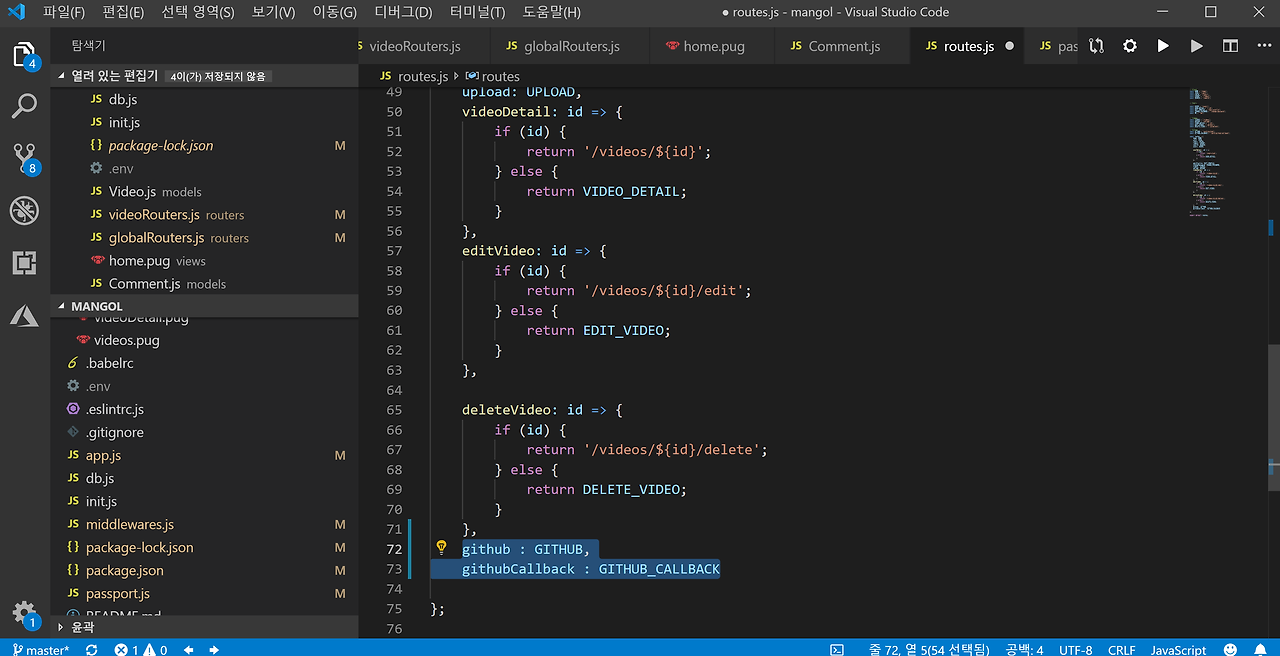1280x656 pixels.
Task: Open Comment.js models in open editors list
Action: 204,283
